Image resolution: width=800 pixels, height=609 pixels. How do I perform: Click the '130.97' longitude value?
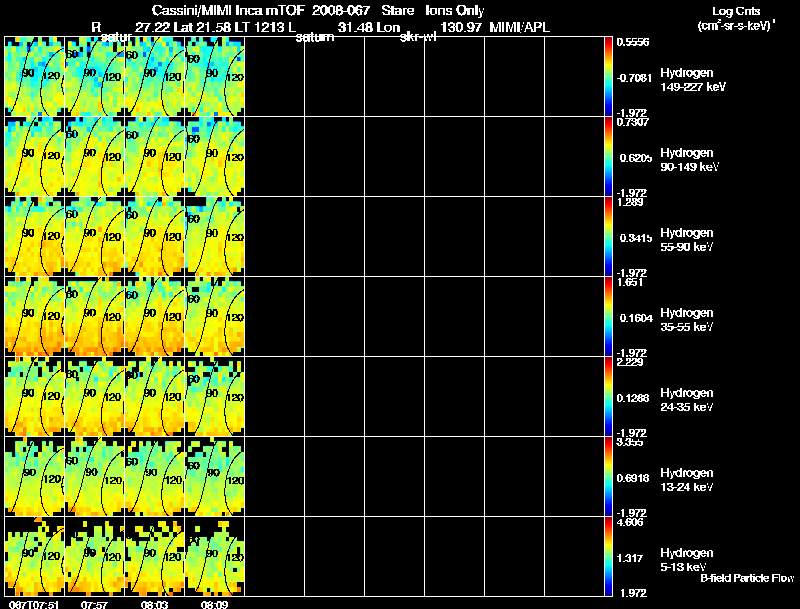[462, 27]
